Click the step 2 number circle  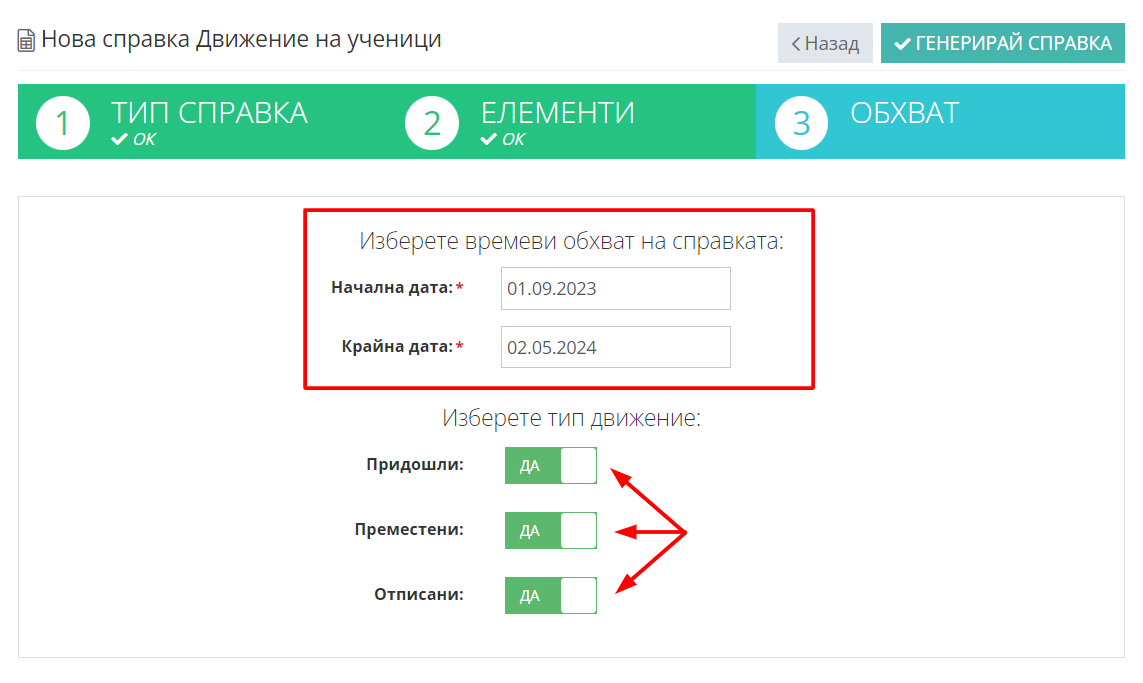pyautogui.click(x=432, y=123)
